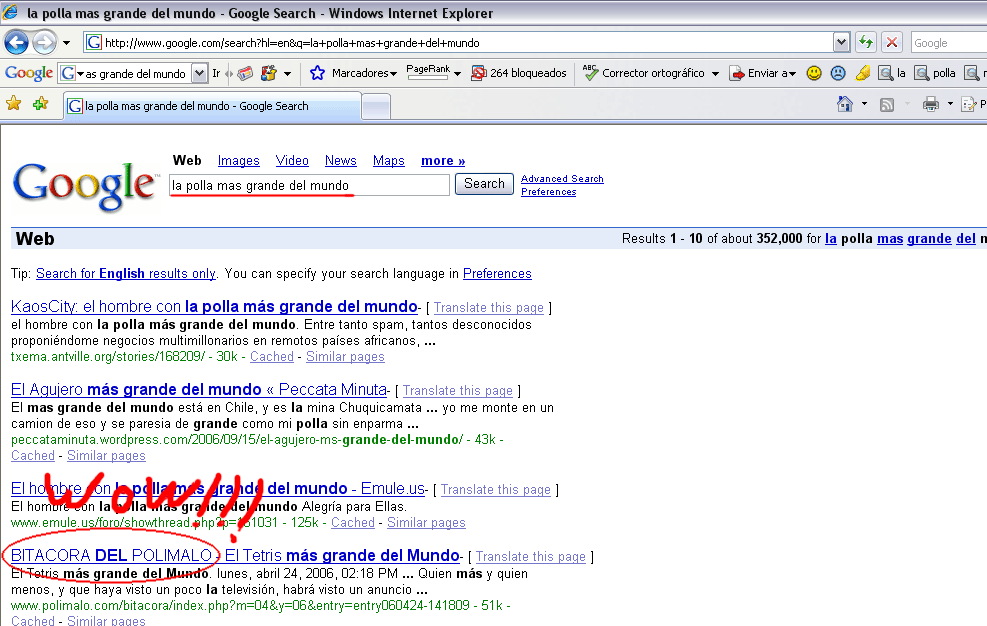
Task: Open Cached copy of www.emule.us result
Action: coord(352,523)
